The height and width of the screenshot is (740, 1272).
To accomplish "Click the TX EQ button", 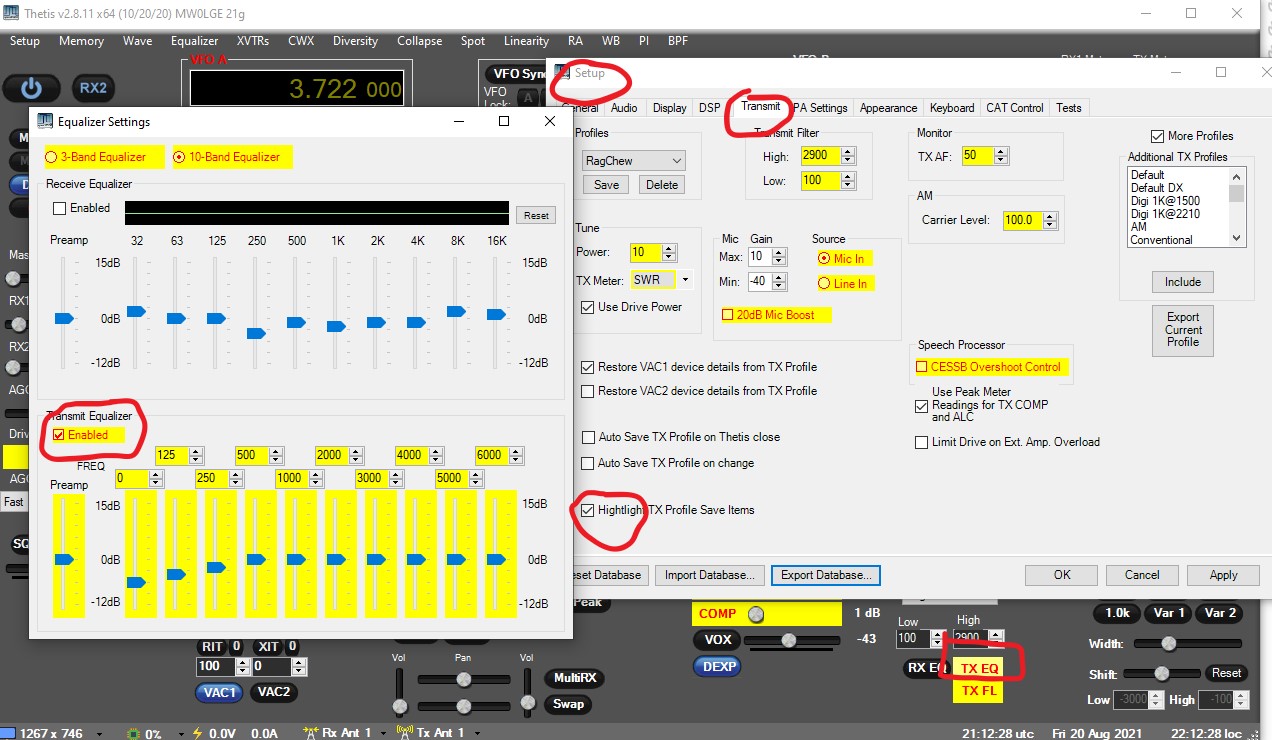I will coord(979,668).
